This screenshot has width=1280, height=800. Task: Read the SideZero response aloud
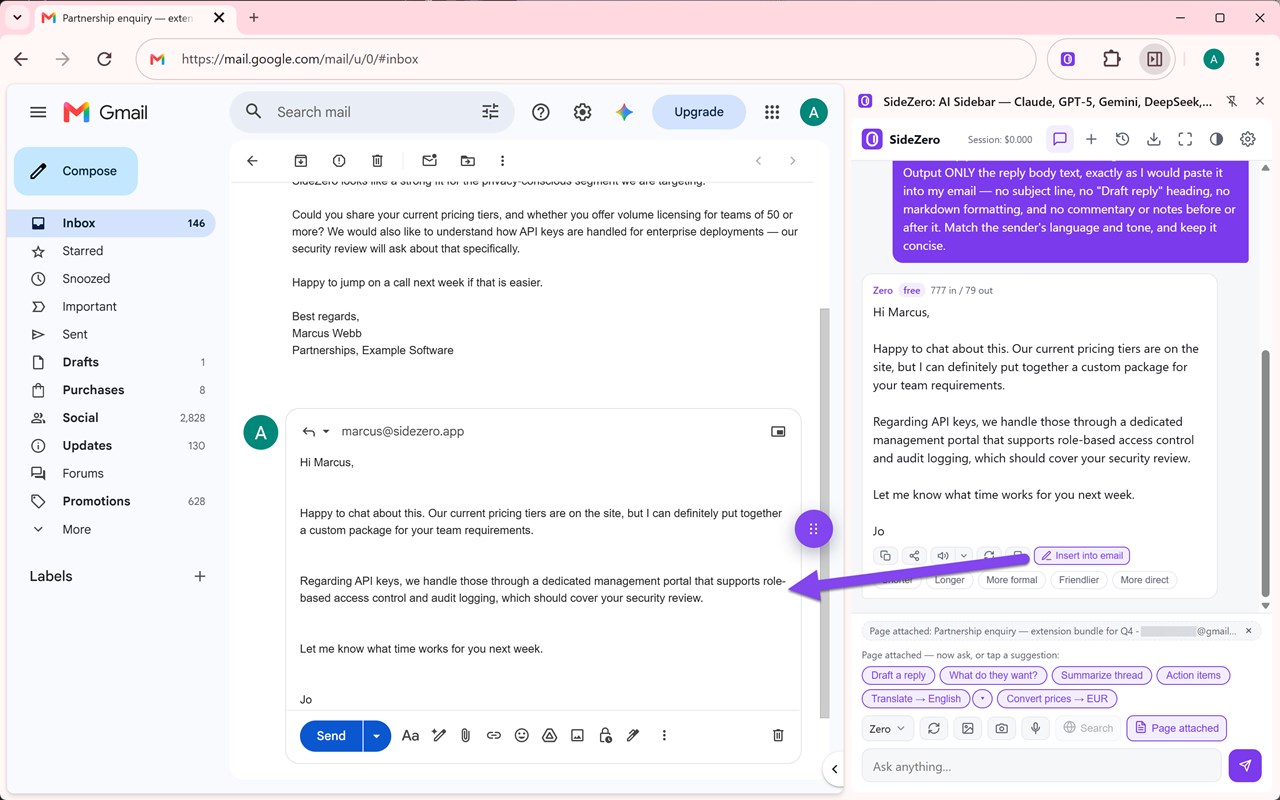942,555
